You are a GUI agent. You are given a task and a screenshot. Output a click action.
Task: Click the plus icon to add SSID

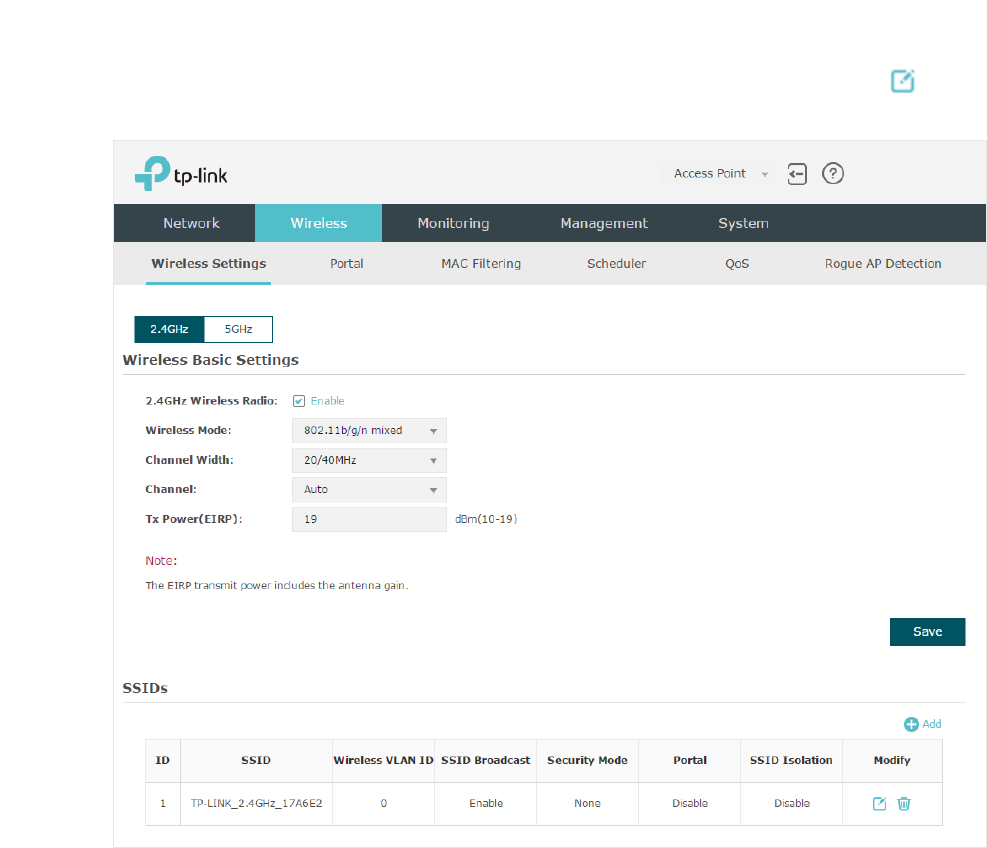911,725
